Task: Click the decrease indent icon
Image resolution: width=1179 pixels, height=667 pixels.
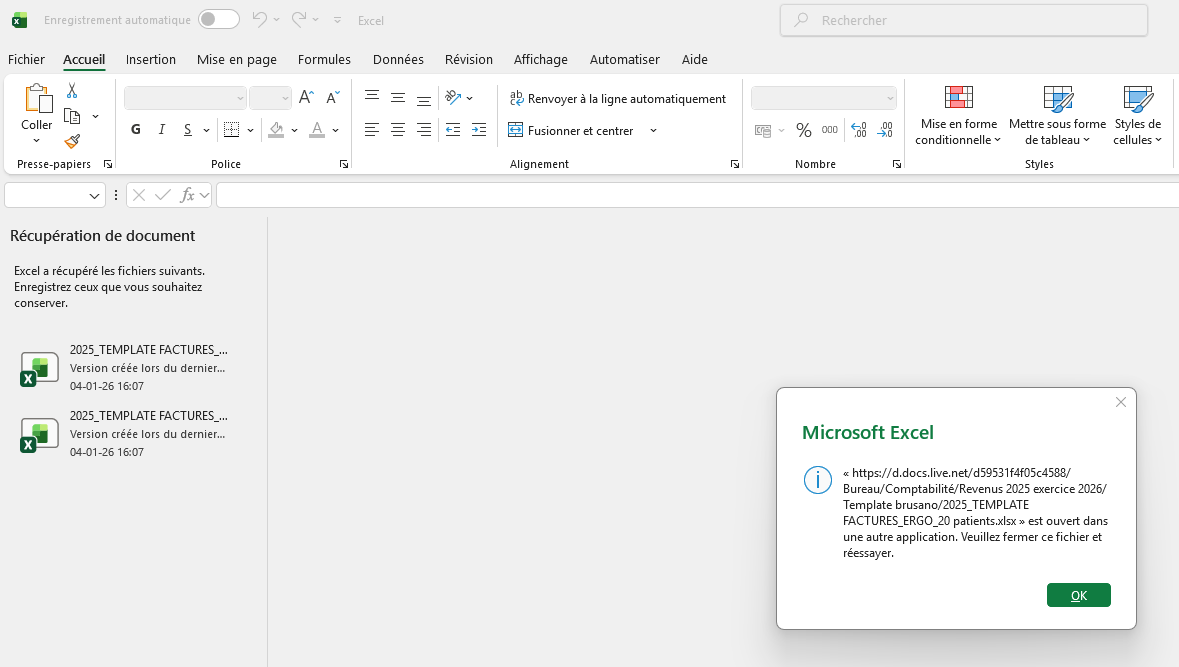Action: point(453,130)
